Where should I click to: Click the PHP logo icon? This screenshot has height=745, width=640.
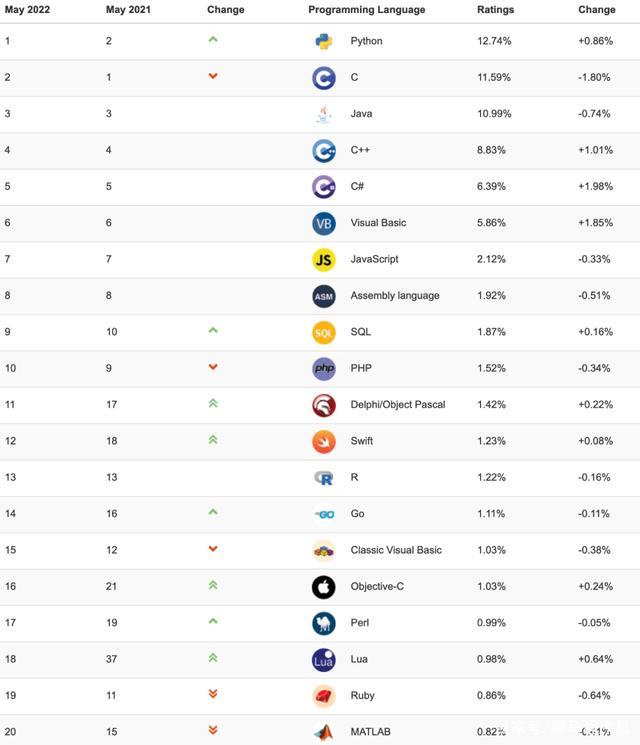pos(323,369)
